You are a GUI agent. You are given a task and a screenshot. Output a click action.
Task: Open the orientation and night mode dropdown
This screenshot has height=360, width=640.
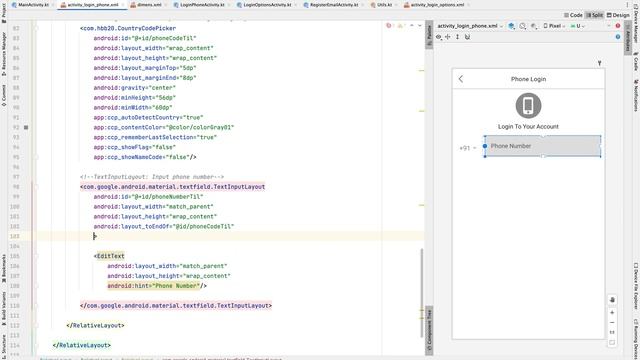(x=523, y=26)
